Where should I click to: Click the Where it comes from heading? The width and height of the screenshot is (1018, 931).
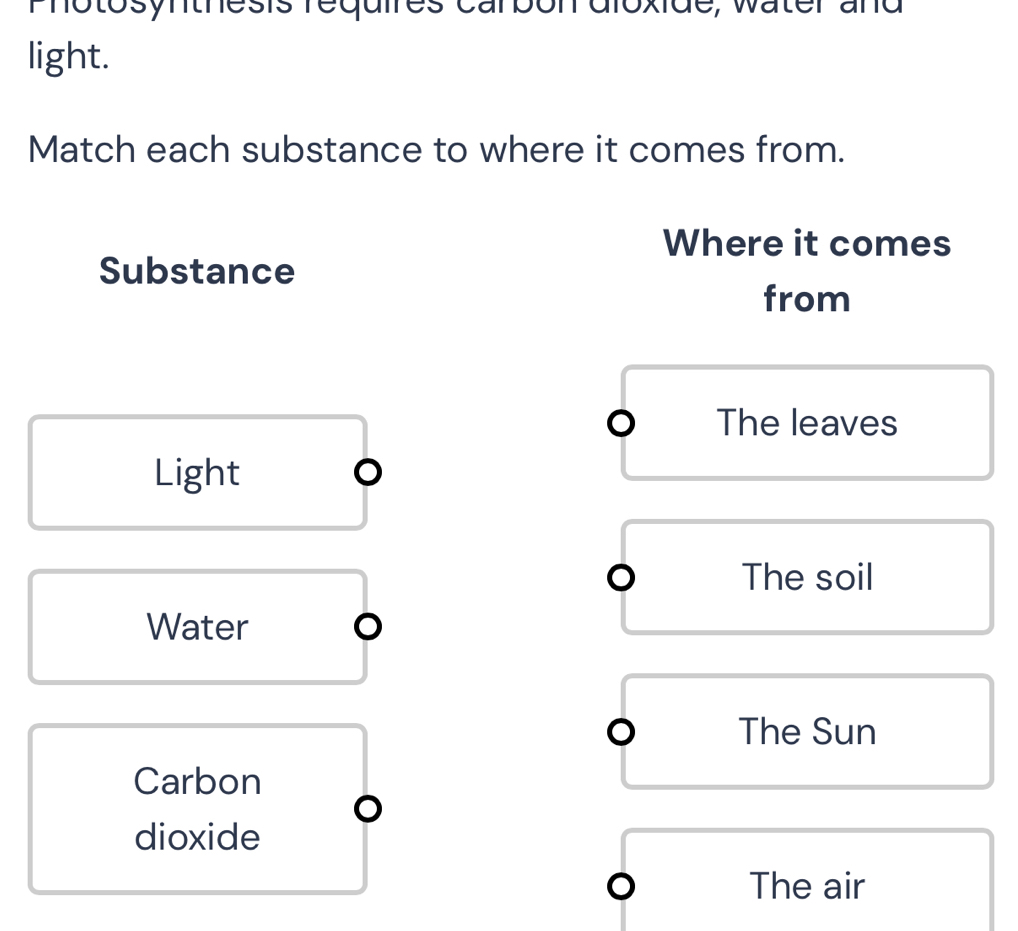pos(807,270)
